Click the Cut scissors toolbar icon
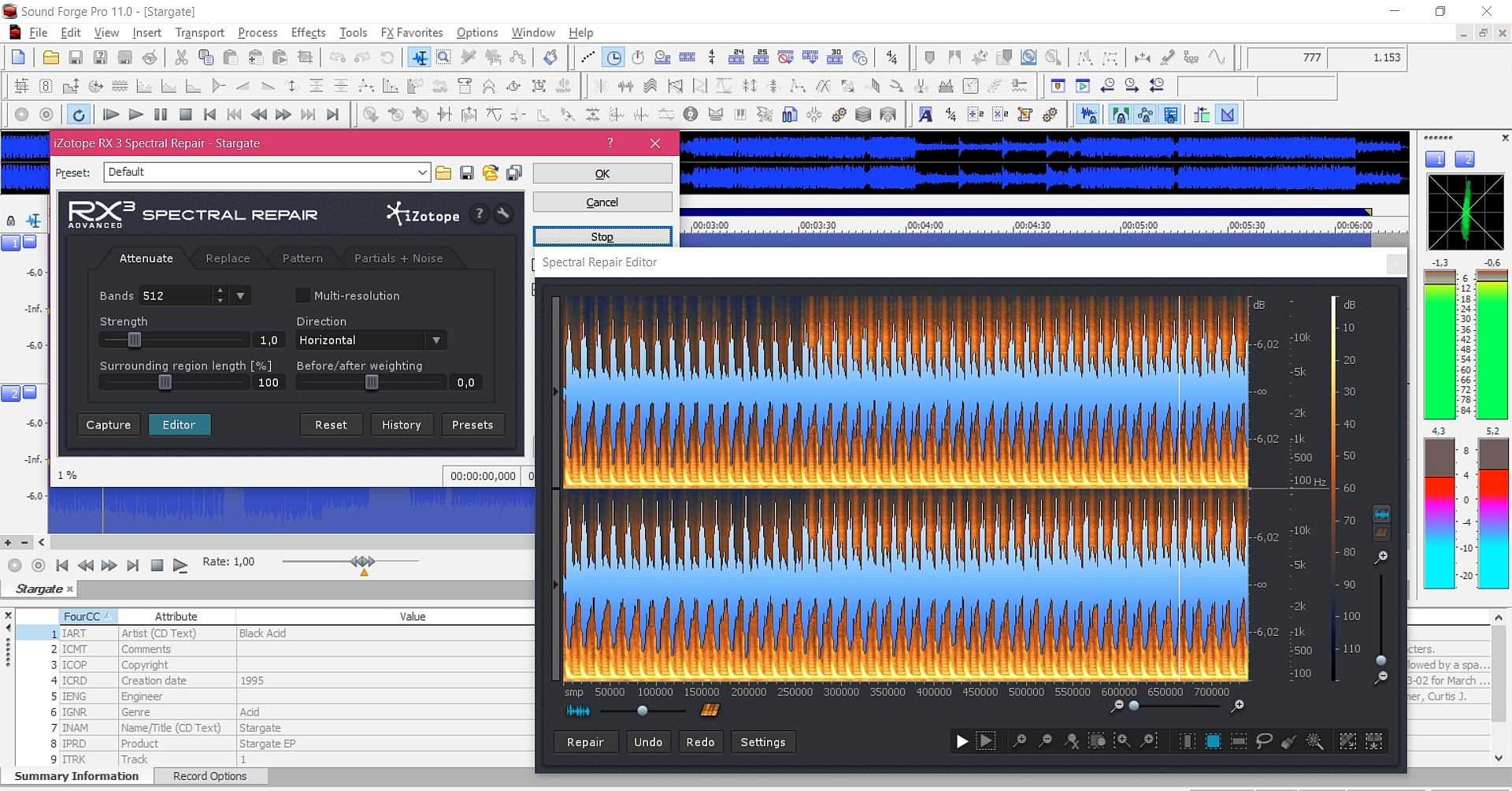Viewport: 1512px width, 791px height. (181, 58)
